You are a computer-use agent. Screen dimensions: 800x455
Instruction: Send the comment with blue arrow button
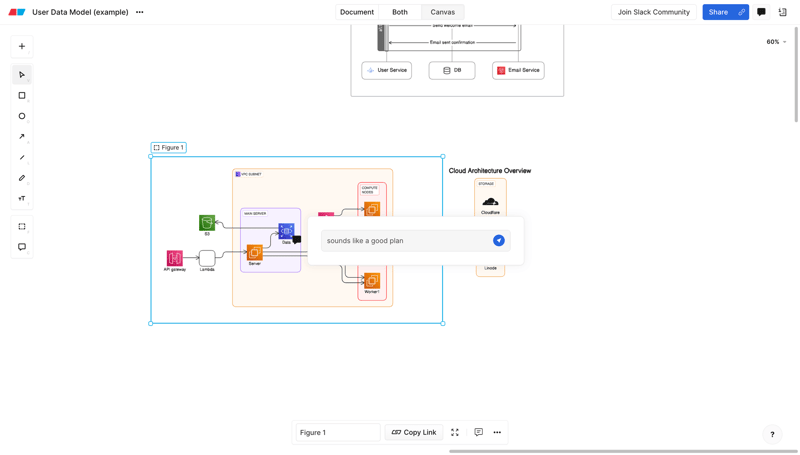tap(498, 241)
